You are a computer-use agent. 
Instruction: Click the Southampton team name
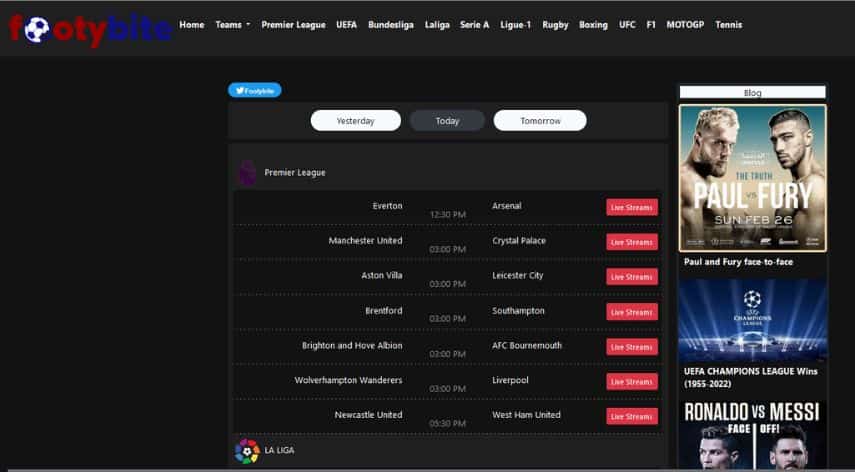click(518, 311)
